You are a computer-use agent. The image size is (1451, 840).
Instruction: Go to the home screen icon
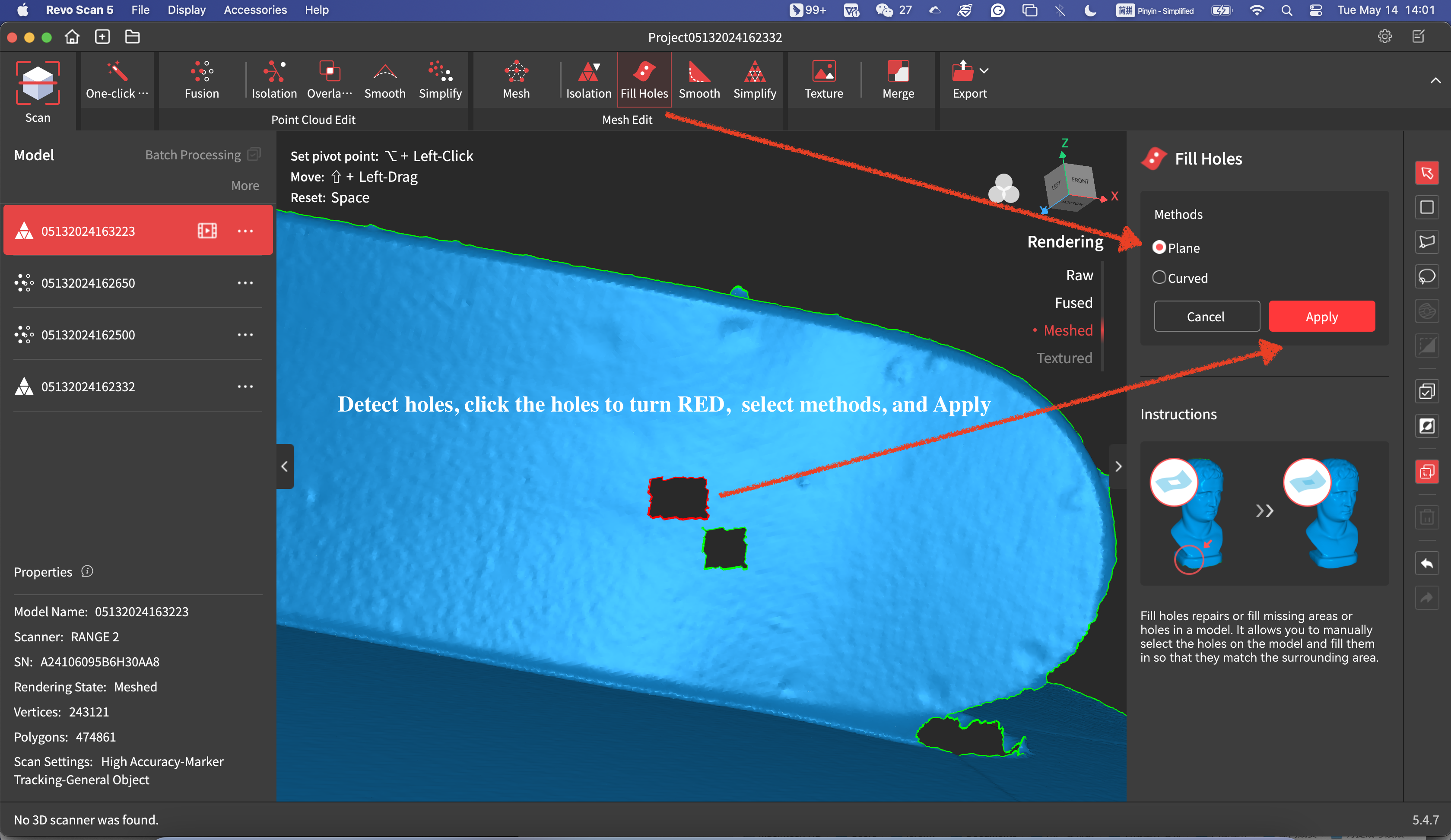pos(72,37)
